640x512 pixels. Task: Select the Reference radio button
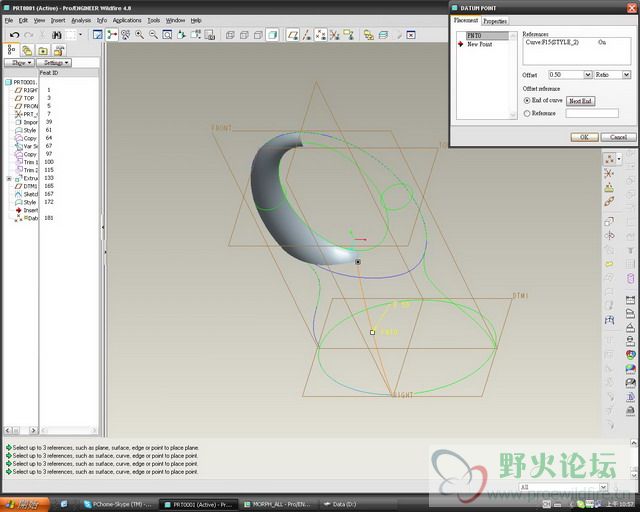coord(527,114)
